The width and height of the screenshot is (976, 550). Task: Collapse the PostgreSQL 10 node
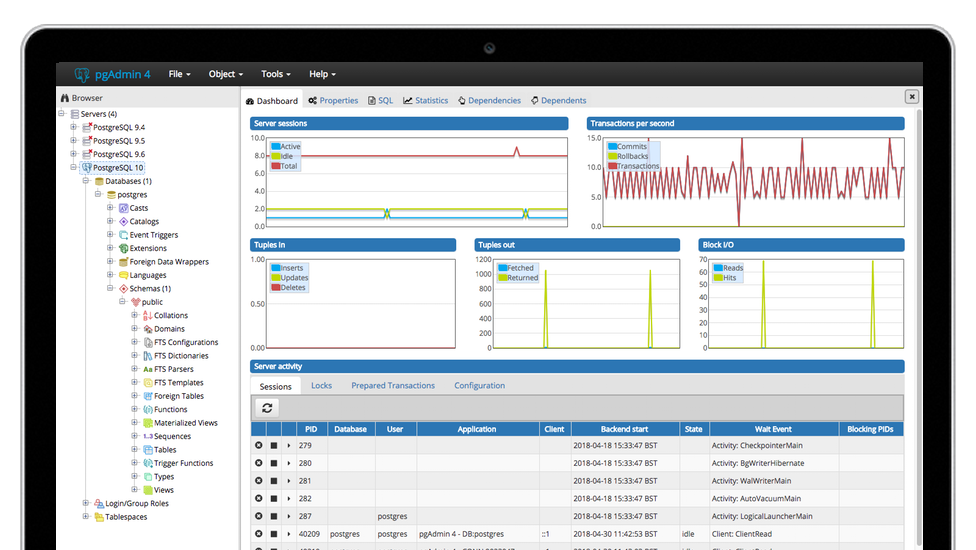click(x=73, y=167)
